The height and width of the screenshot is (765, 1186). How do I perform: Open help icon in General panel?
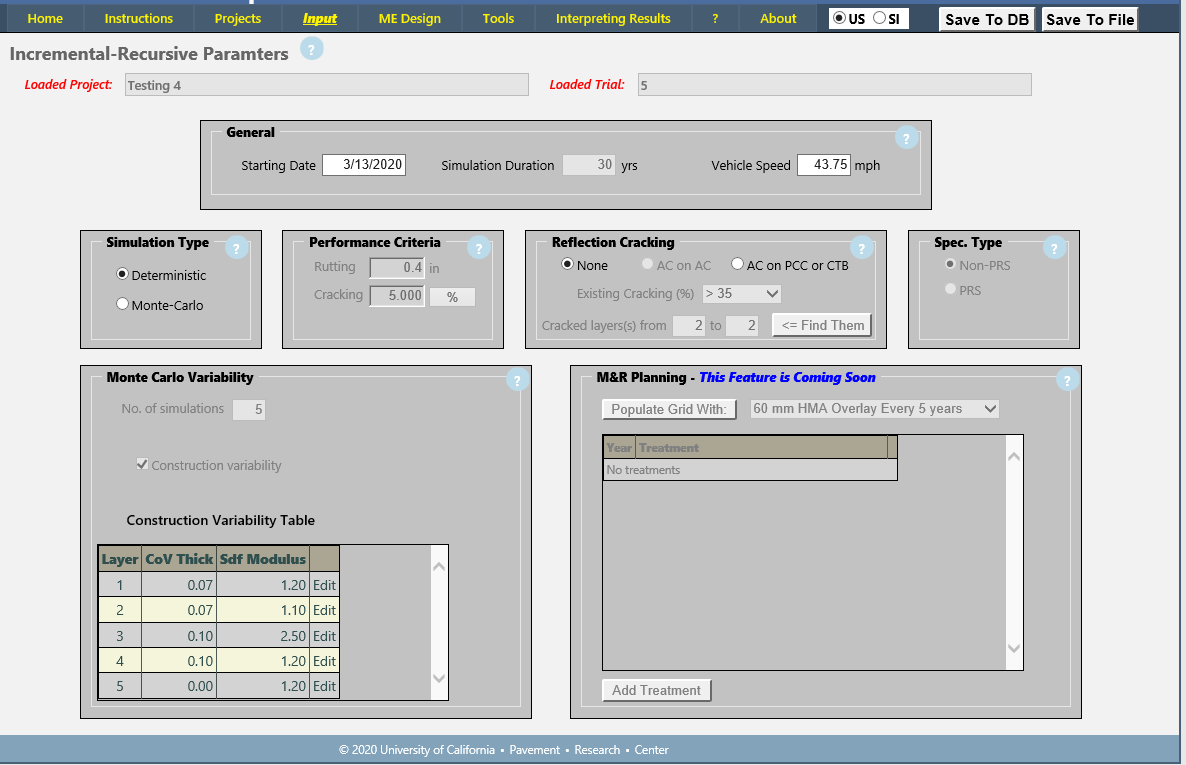(x=906, y=139)
